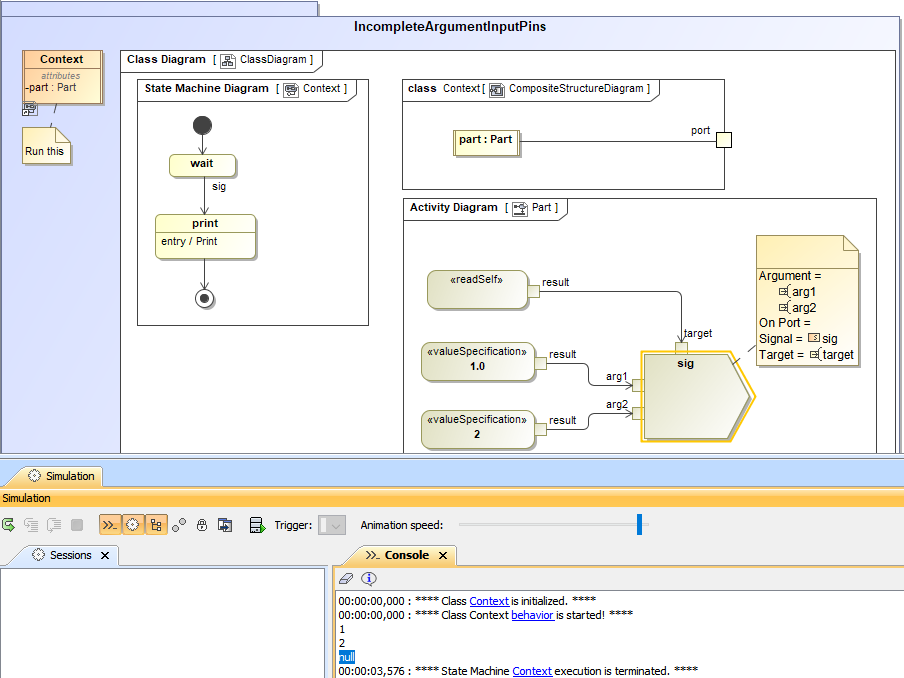Screen dimensions: 904x678
Task: Close the Console tab
Action: click(442, 555)
